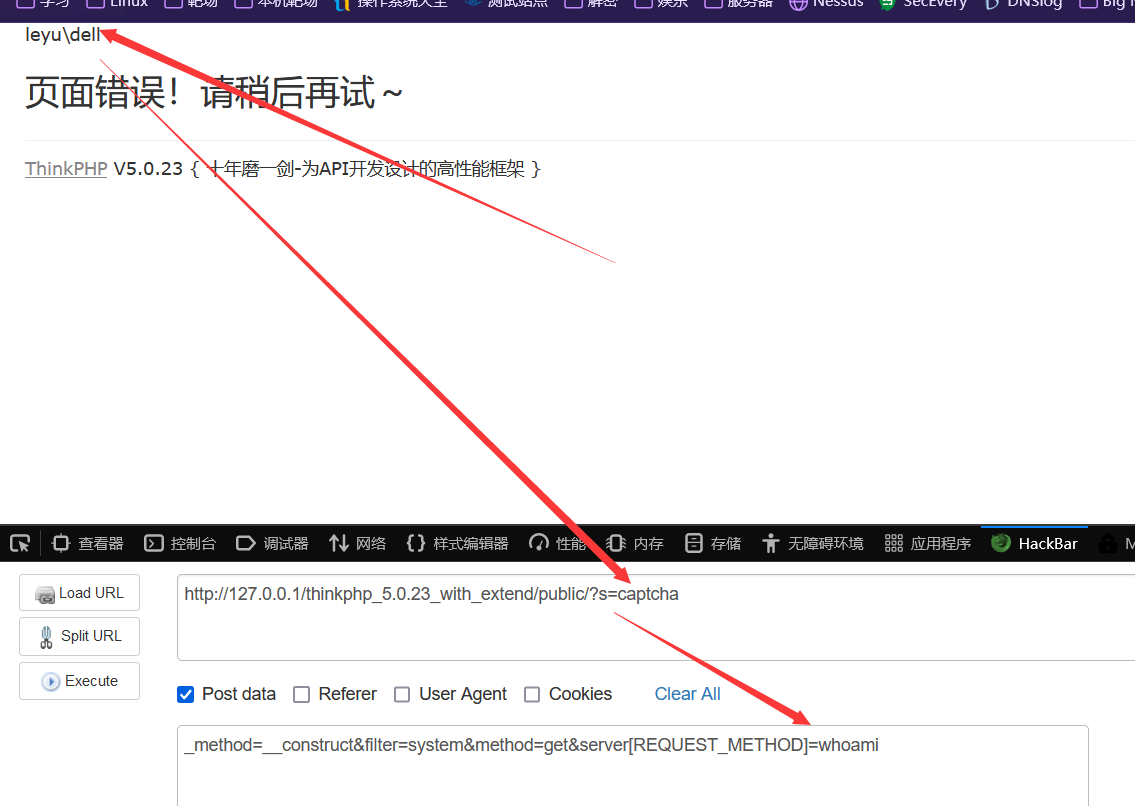
Task: Enable the Cookies checkbox
Action: pyautogui.click(x=532, y=694)
